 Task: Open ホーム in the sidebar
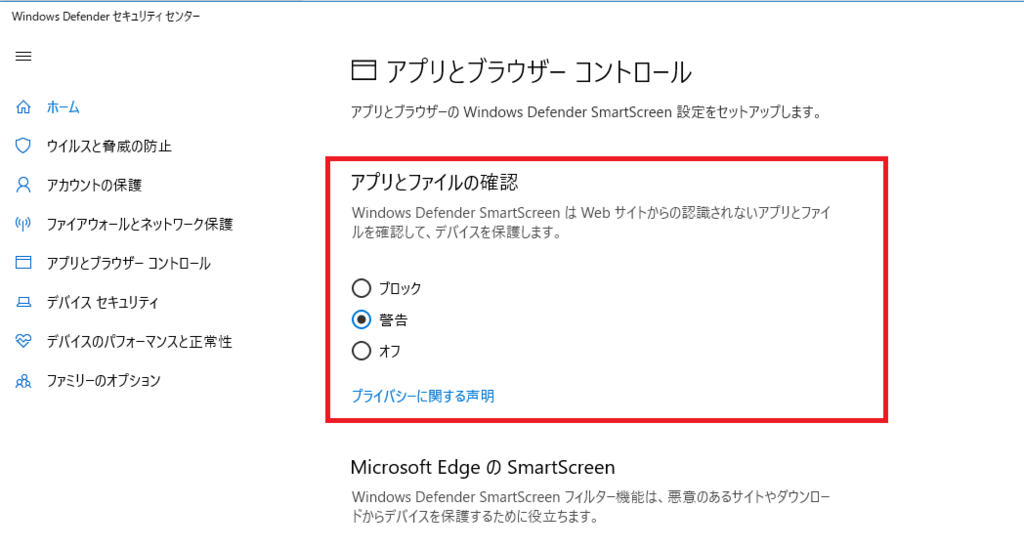pos(63,107)
